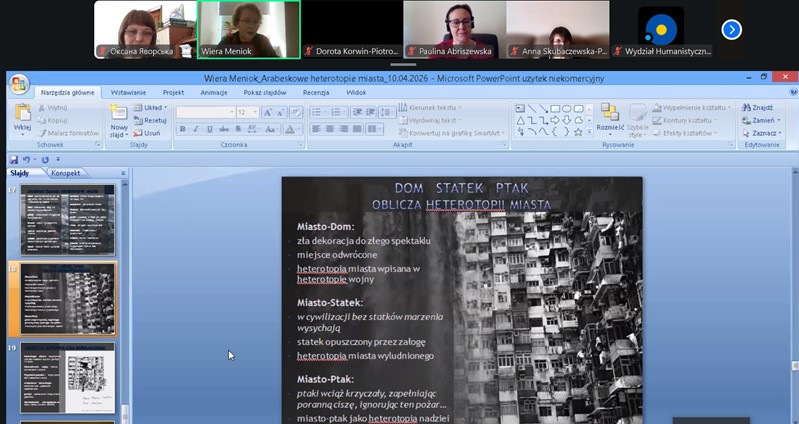Switch to the Konspekt outline tab
This screenshot has width=799, height=424.
pyautogui.click(x=66, y=172)
